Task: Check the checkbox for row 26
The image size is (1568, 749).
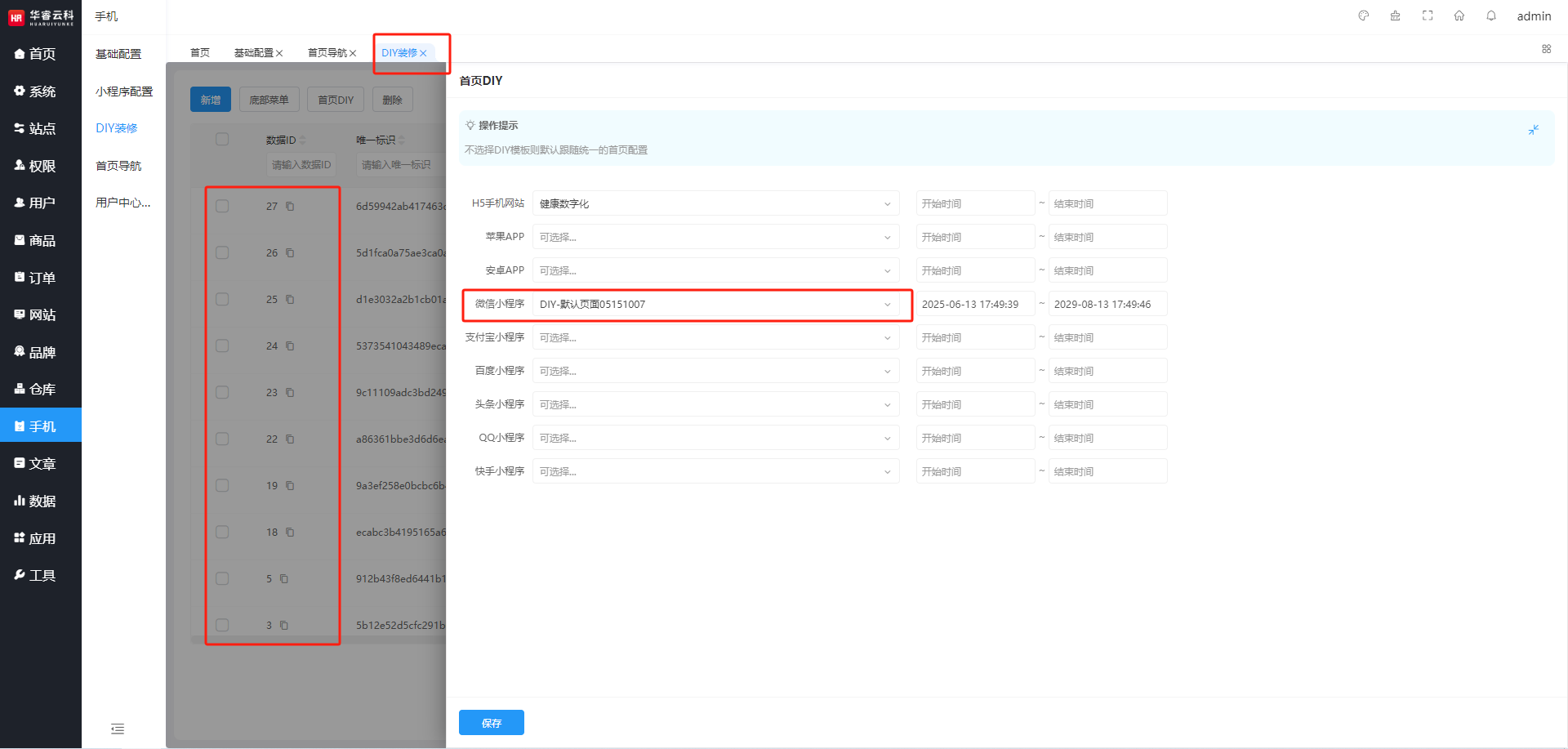Action: coord(222,253)
